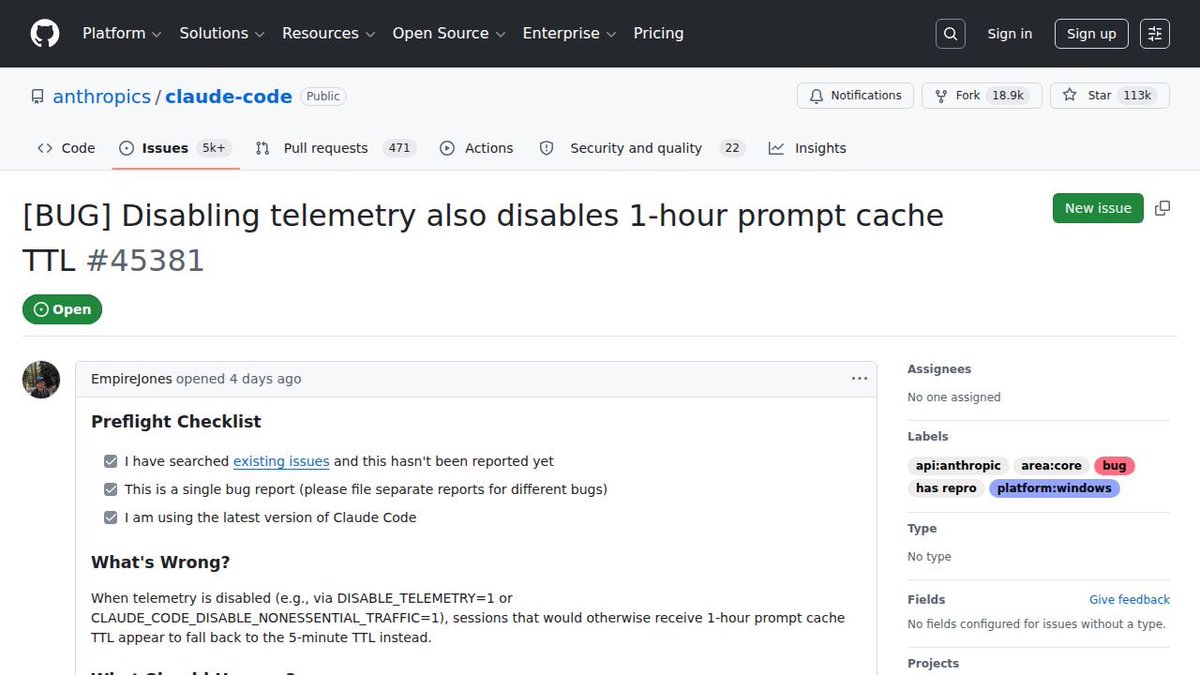The width and height of the screenshot is (1200, 675).
Task: Expand the Platform menu
Action: (122, 33)
